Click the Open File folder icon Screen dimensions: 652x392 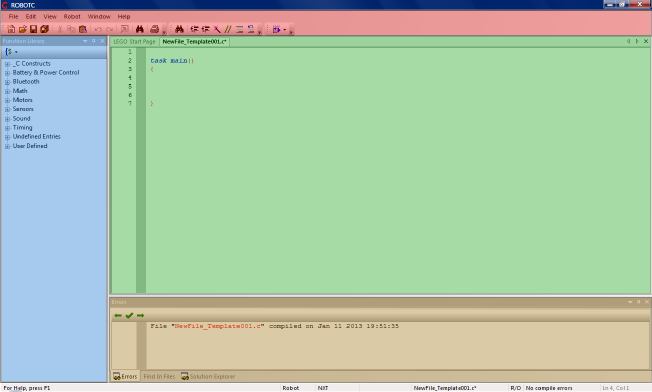coord(22,29)
